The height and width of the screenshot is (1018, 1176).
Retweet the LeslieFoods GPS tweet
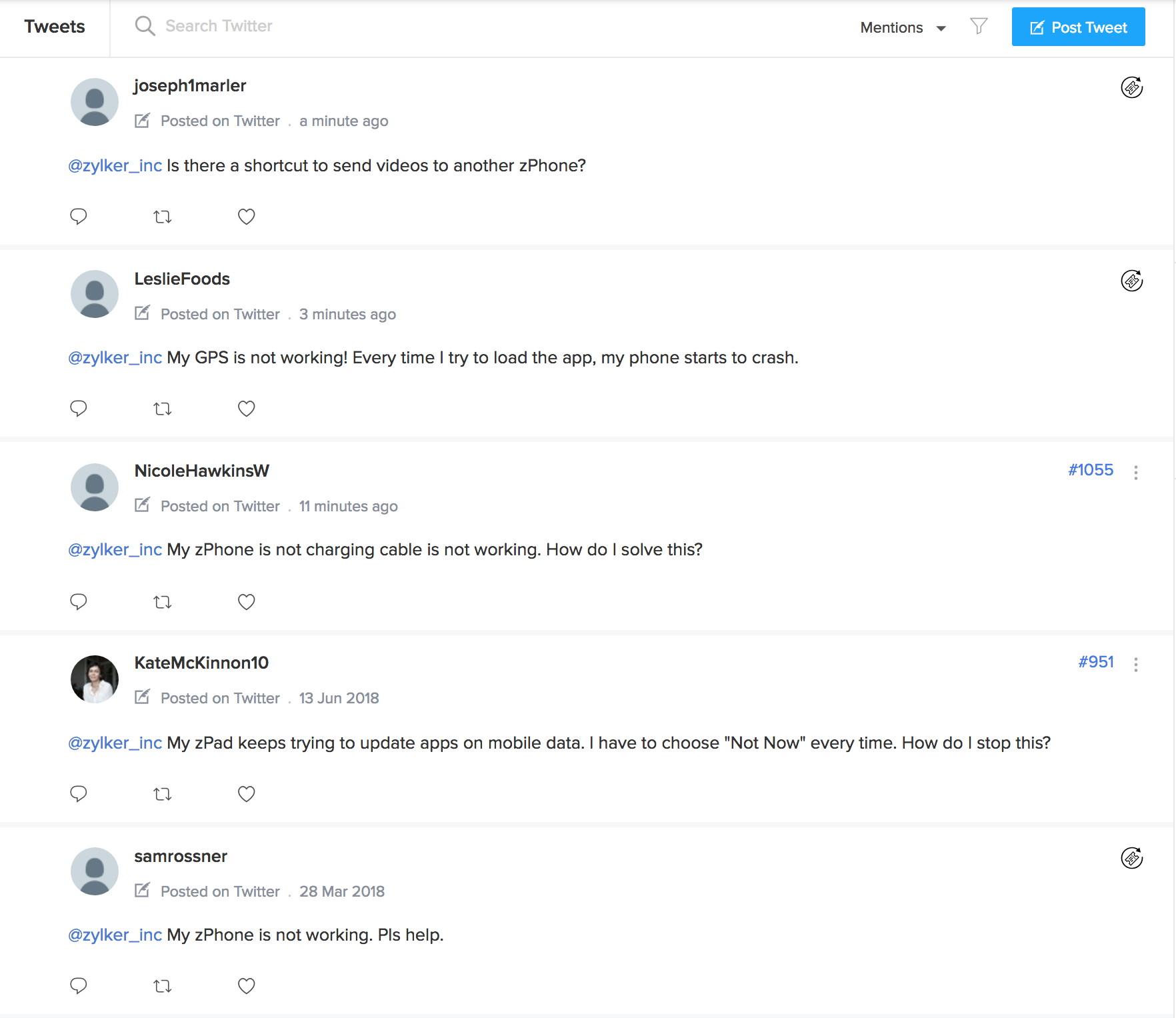163,409
